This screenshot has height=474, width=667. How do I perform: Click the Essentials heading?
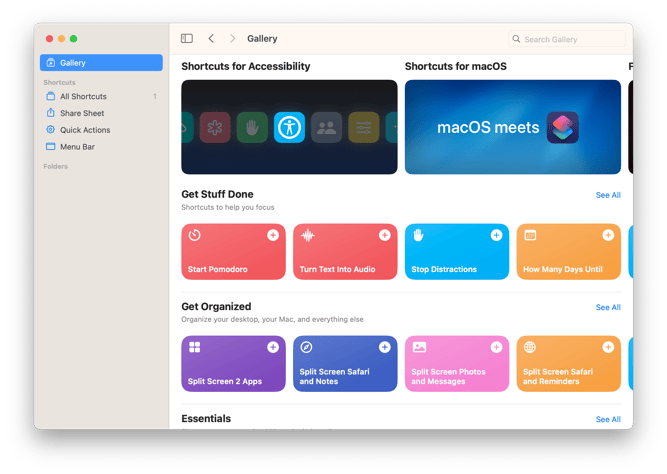(206, 419)
